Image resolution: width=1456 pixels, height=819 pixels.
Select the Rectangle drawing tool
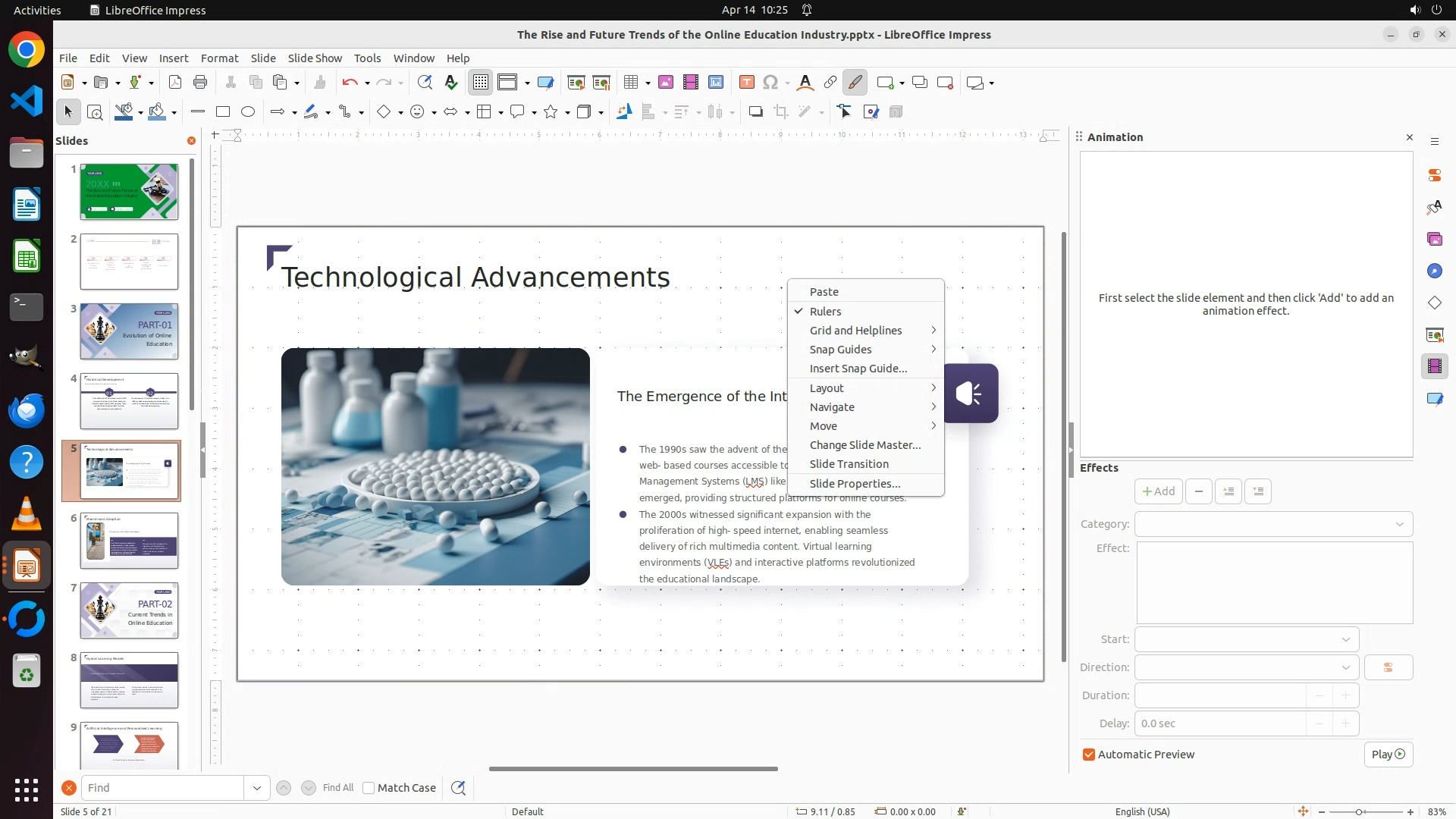pos(223,112)
